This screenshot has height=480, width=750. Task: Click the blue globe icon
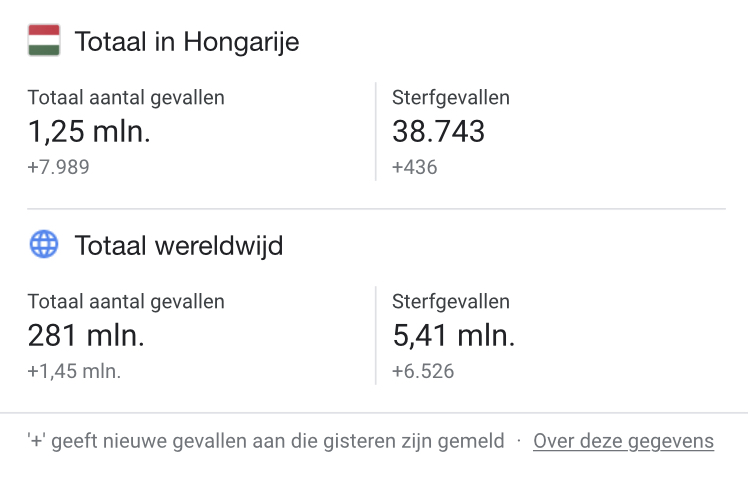44,244
